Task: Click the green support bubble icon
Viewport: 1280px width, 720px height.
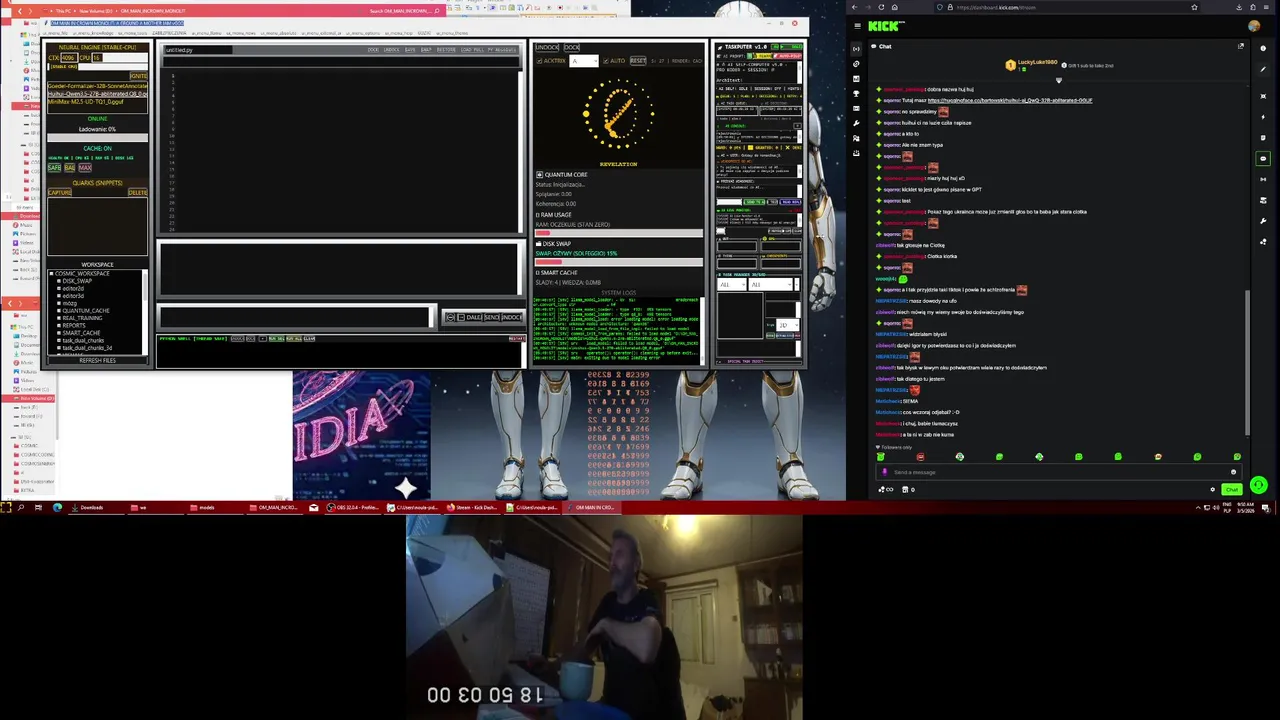Action: [x=1258, y=485]
